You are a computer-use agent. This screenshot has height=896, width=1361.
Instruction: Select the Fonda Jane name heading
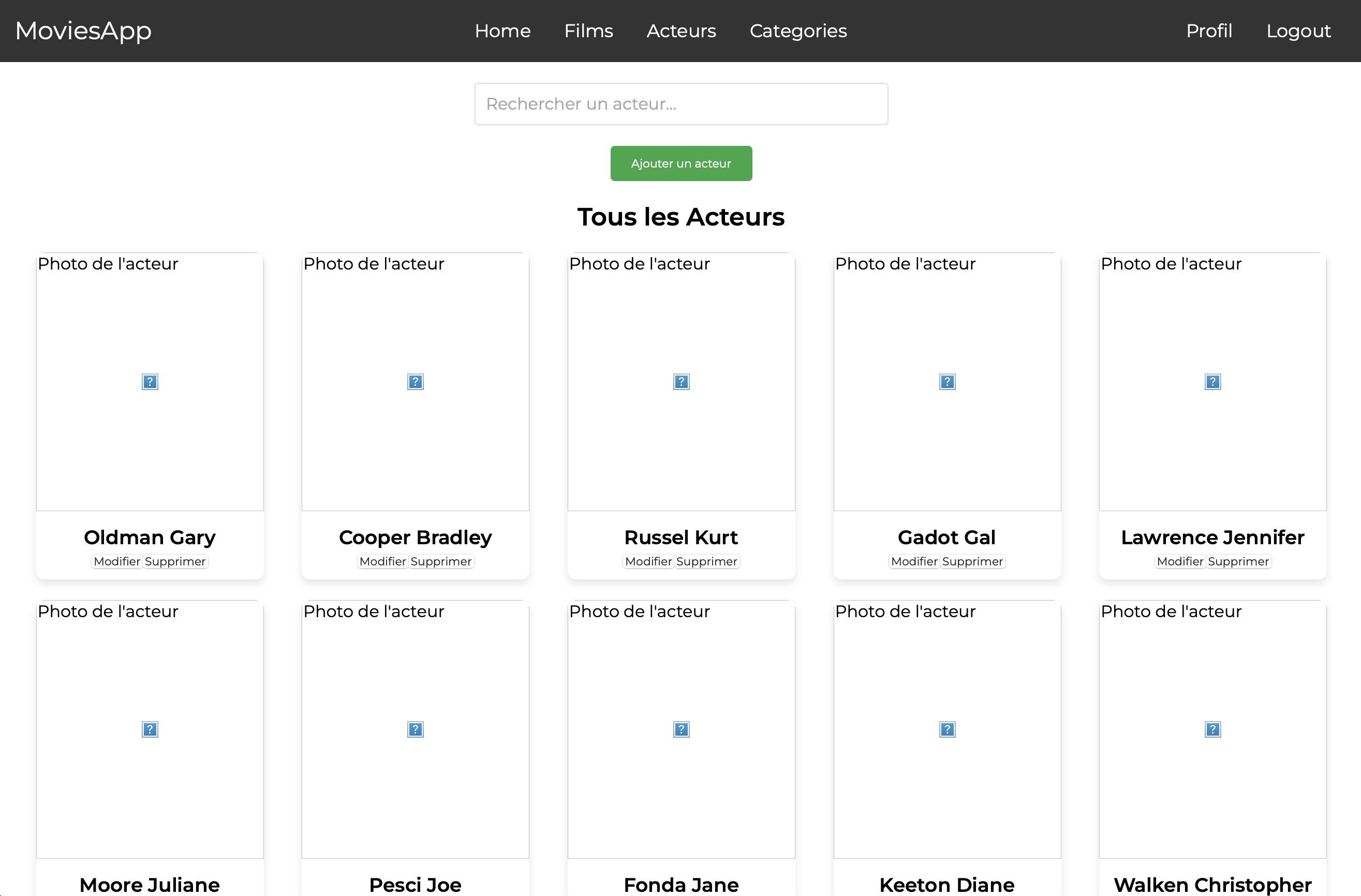coord(681,885)
